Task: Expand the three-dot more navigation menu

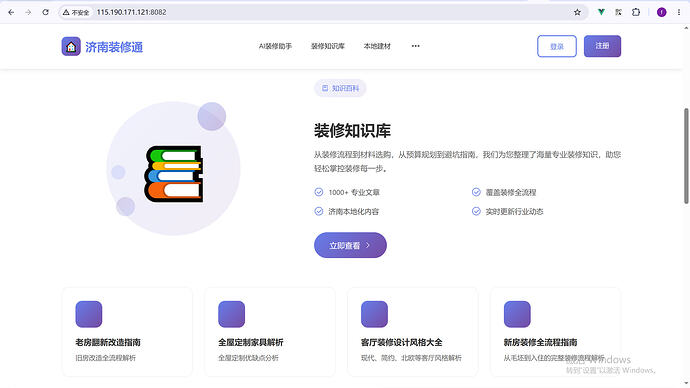Action: pos(415,46)
